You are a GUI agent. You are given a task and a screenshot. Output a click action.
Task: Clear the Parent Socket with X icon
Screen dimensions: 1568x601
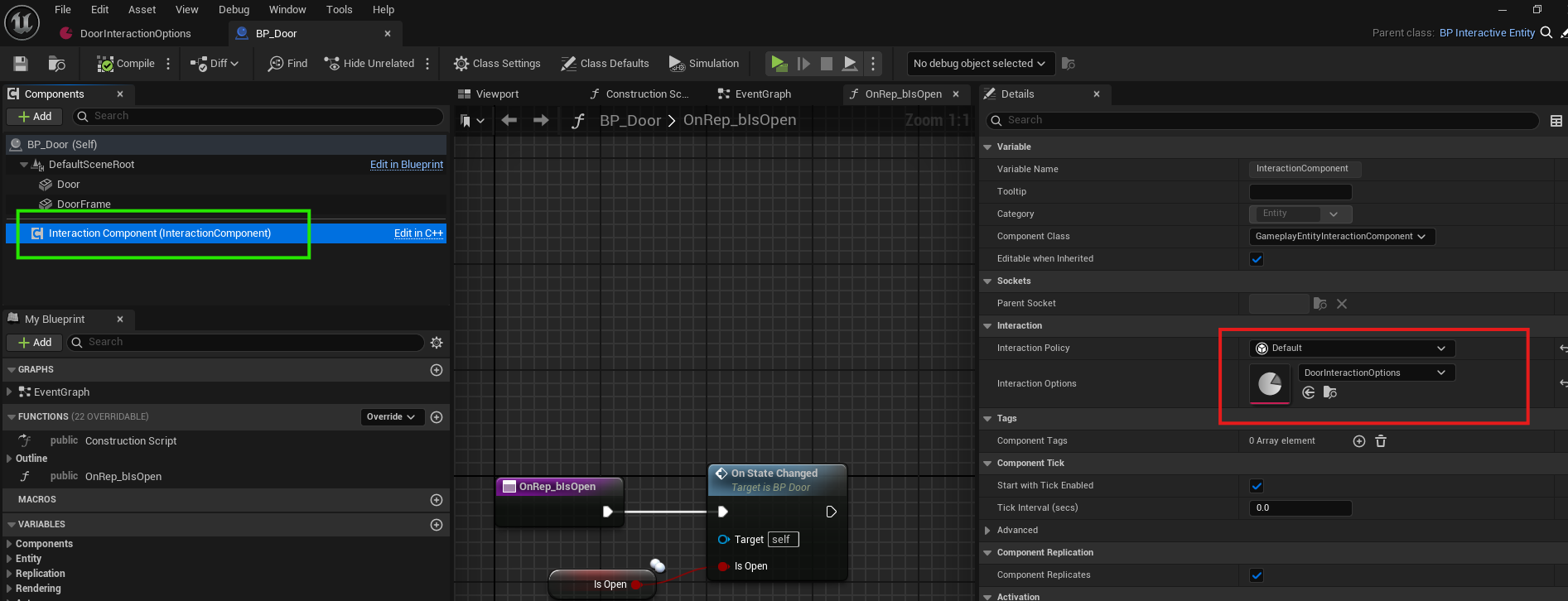coord(1342,304)
